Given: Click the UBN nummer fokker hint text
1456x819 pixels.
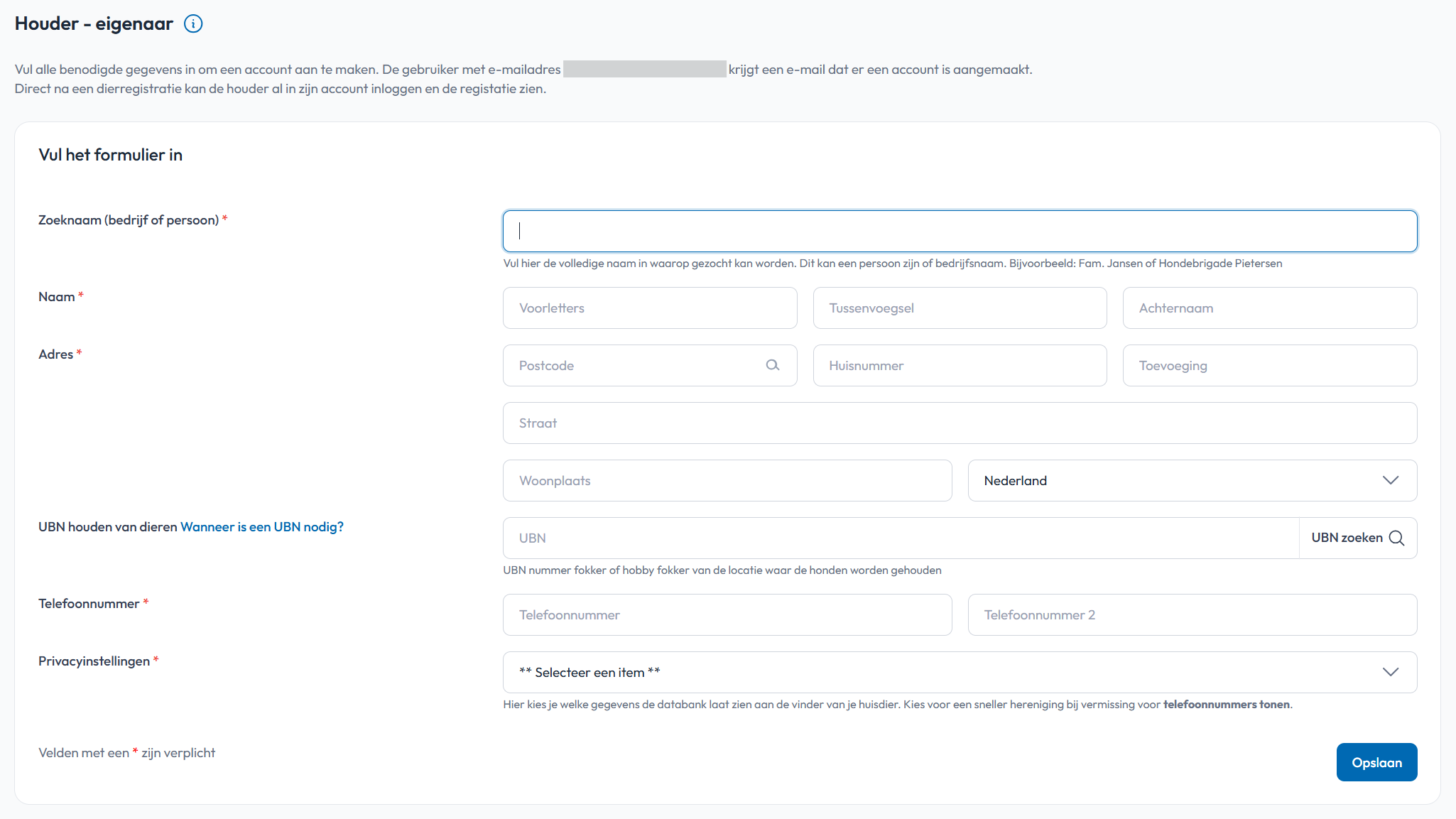Looking at the screenshot, I should point(722,570).
